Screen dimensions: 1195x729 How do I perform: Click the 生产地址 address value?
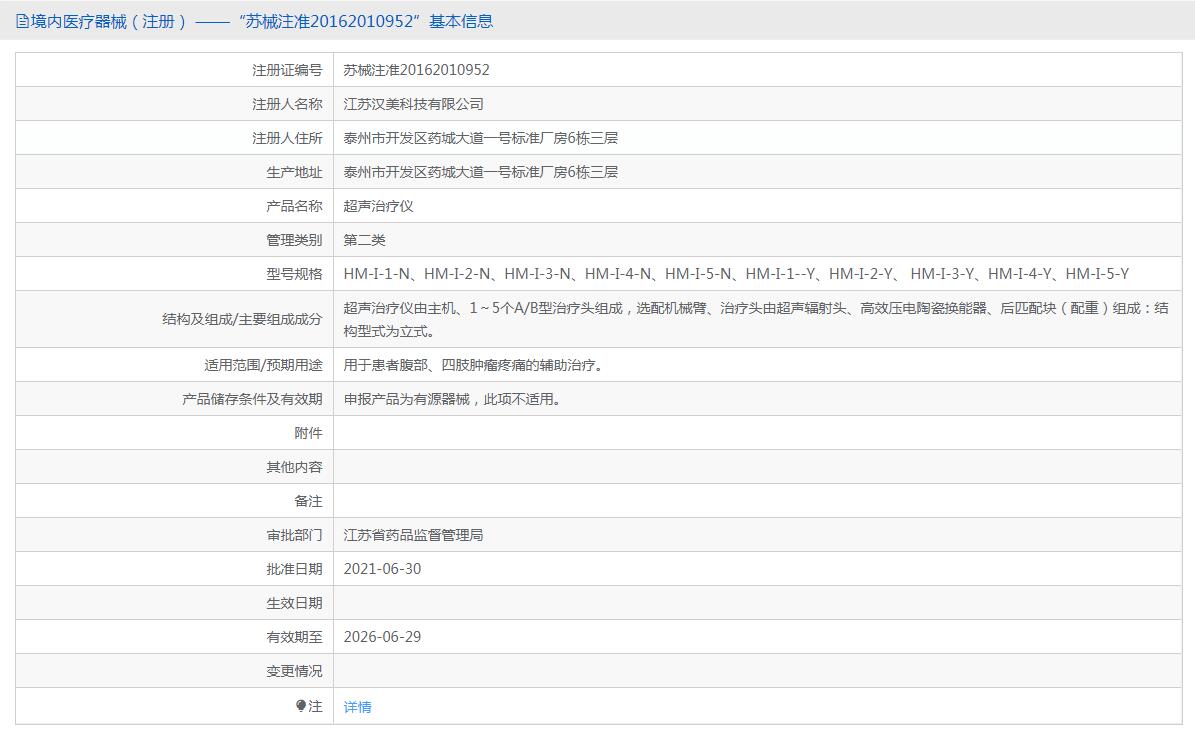pos(480,172)
